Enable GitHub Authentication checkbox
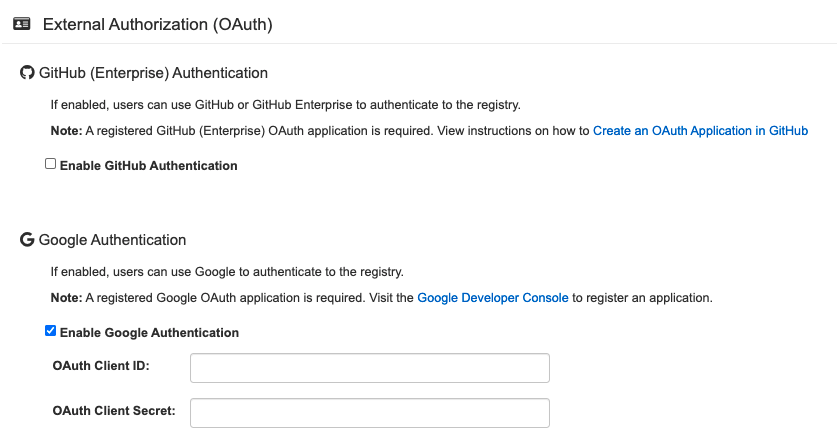837x448 pixels. [50, 164]
